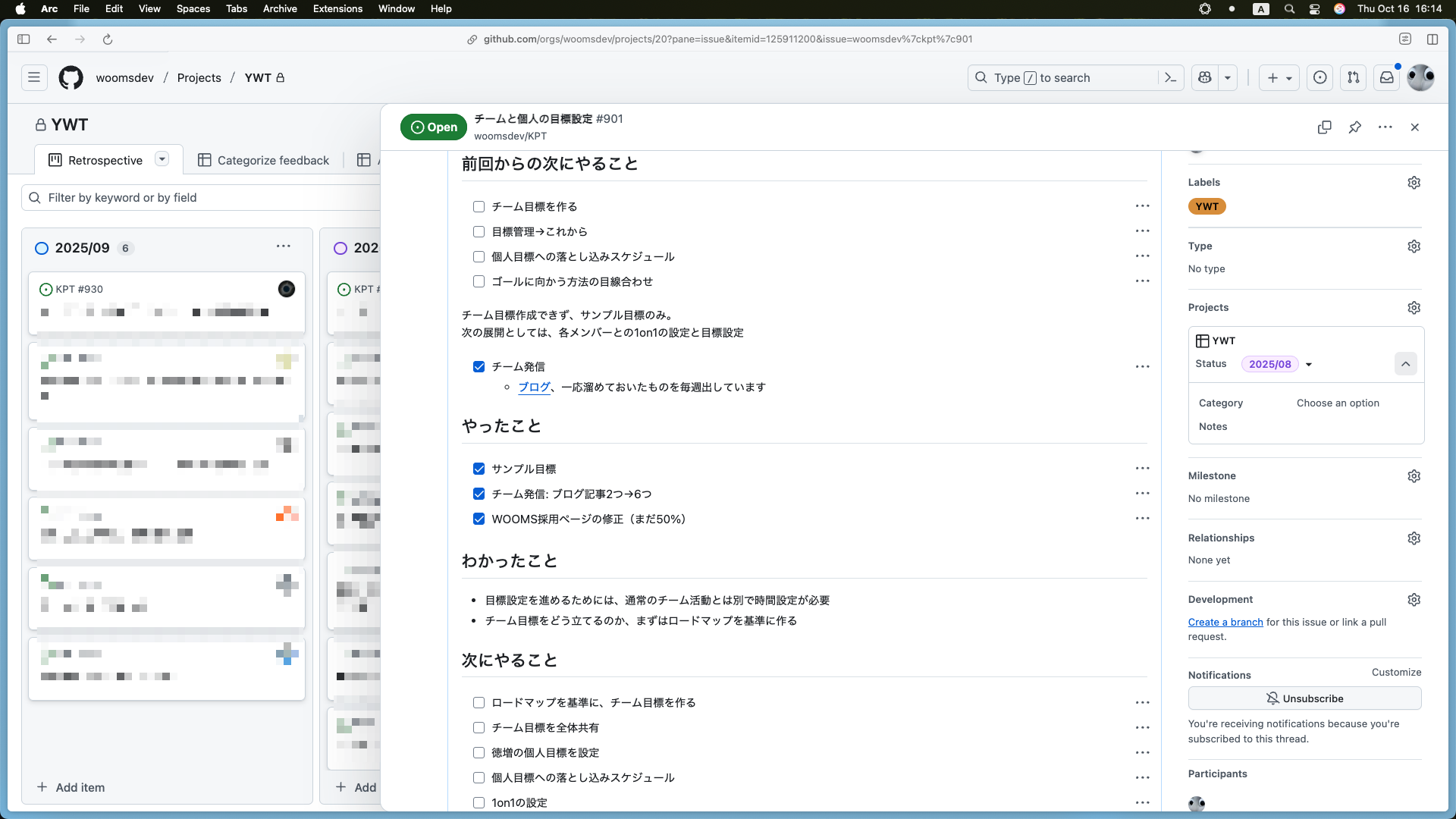Click the Unsubscribe button
This screenshot has width=1456, height=819.
tap(1304, 698)
